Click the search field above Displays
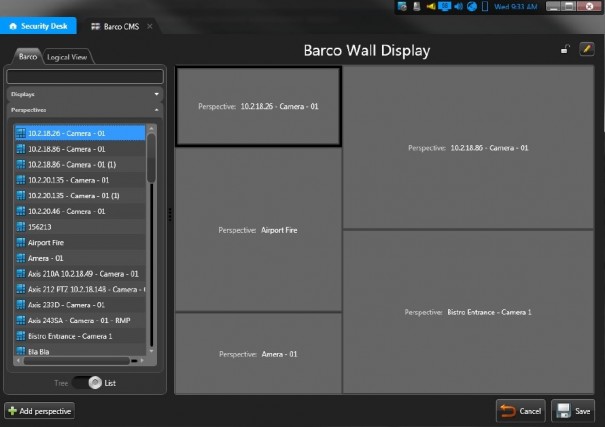 click(x=84, y=76)
